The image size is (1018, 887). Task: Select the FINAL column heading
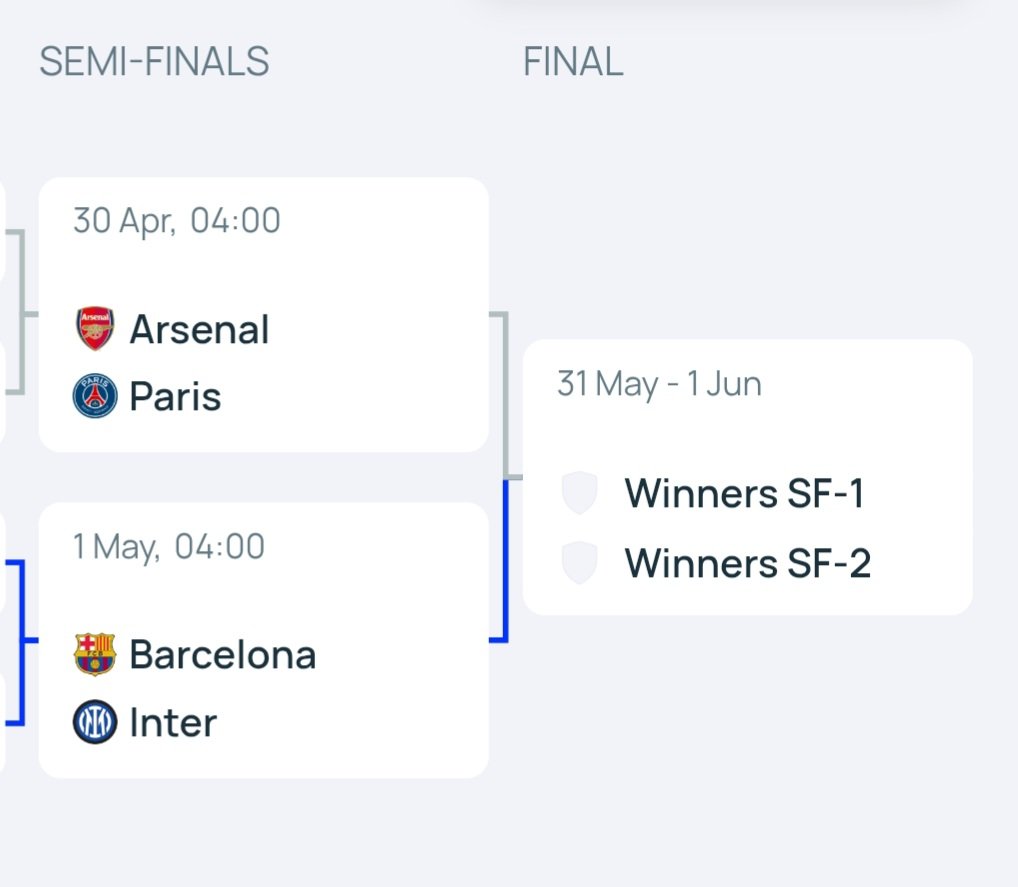(573, 62)
